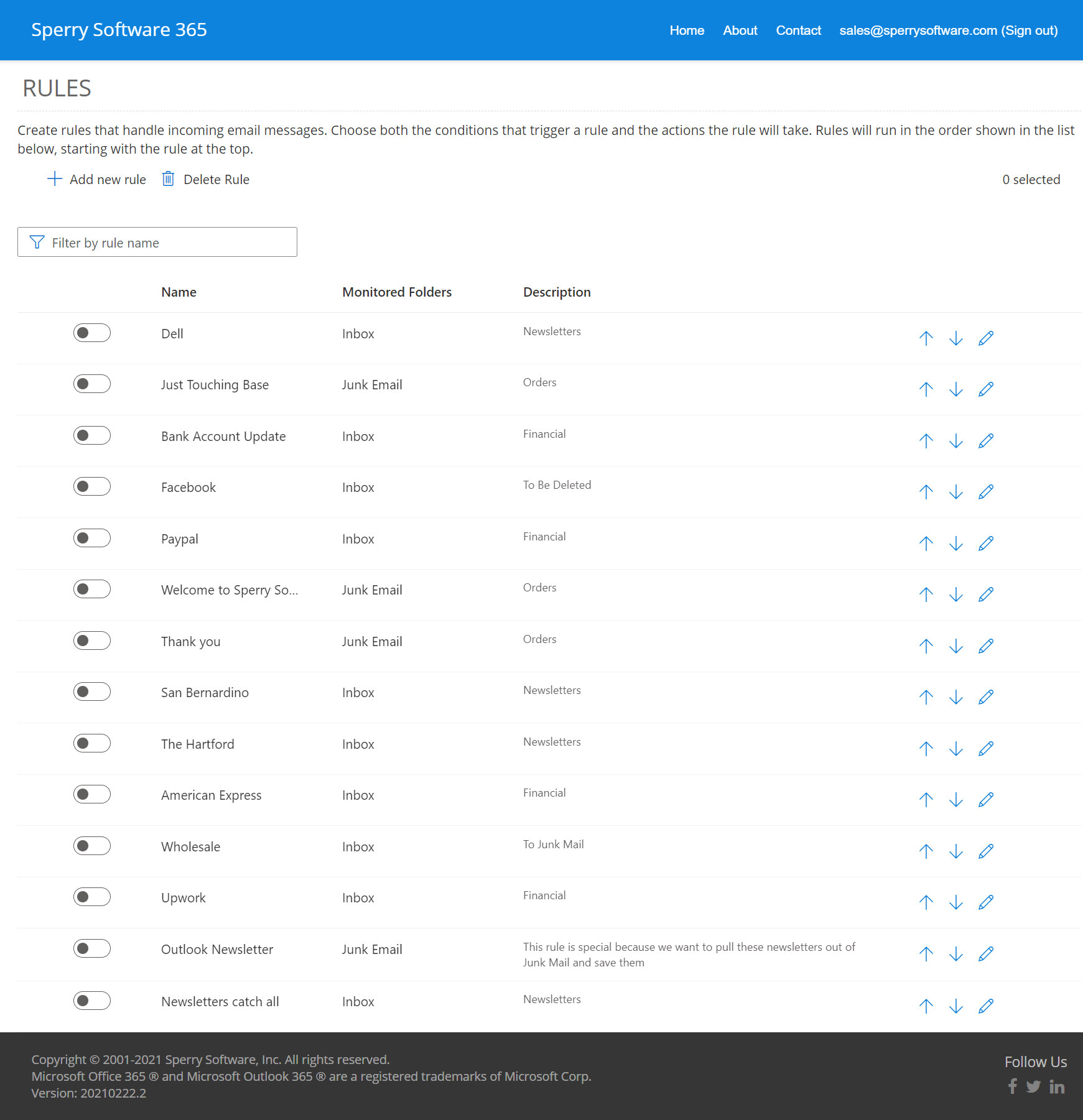
Task: Move the Dell rule down
Action: coord(955,338)
